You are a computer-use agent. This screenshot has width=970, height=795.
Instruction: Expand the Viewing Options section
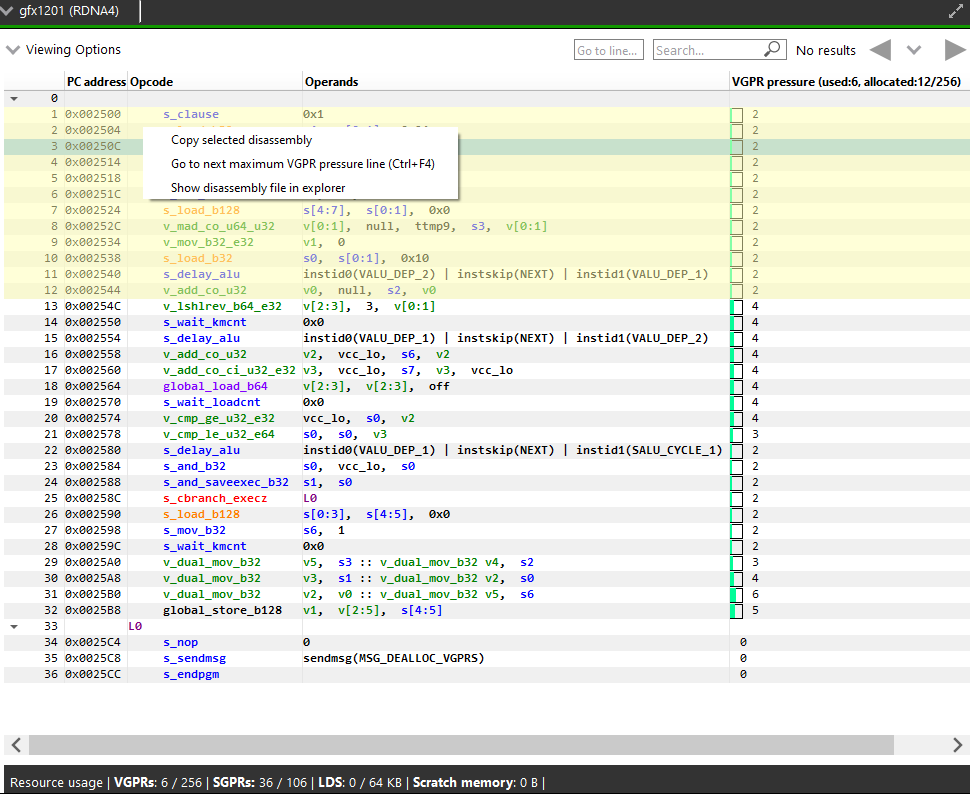coord(12,50)
